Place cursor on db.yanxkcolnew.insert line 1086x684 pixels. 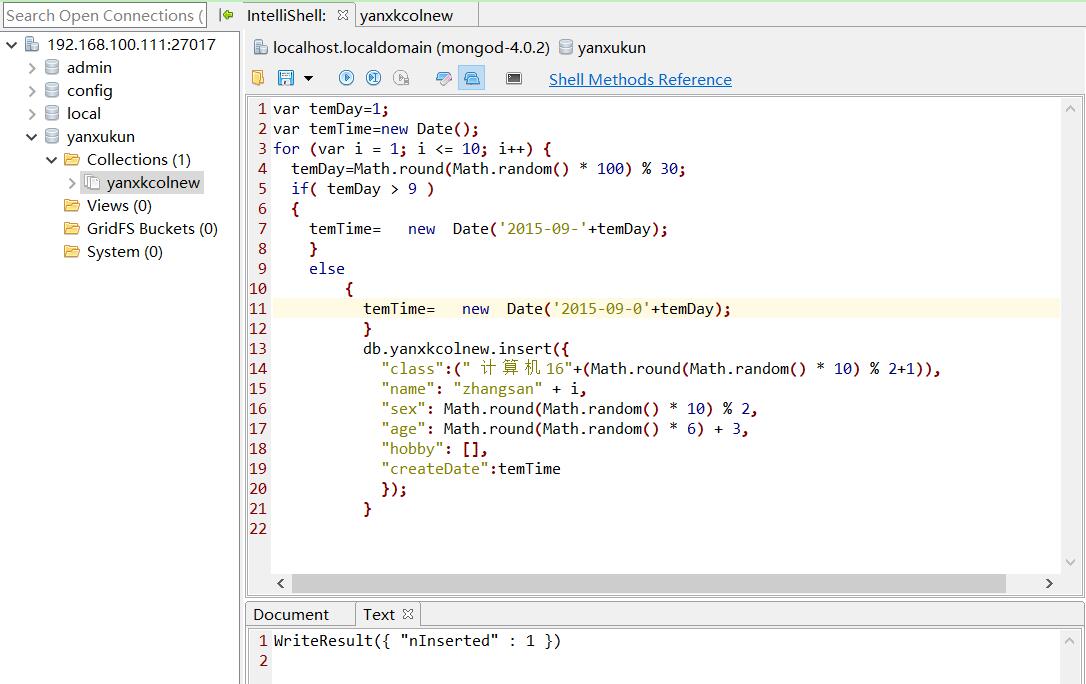pos(466,349)
